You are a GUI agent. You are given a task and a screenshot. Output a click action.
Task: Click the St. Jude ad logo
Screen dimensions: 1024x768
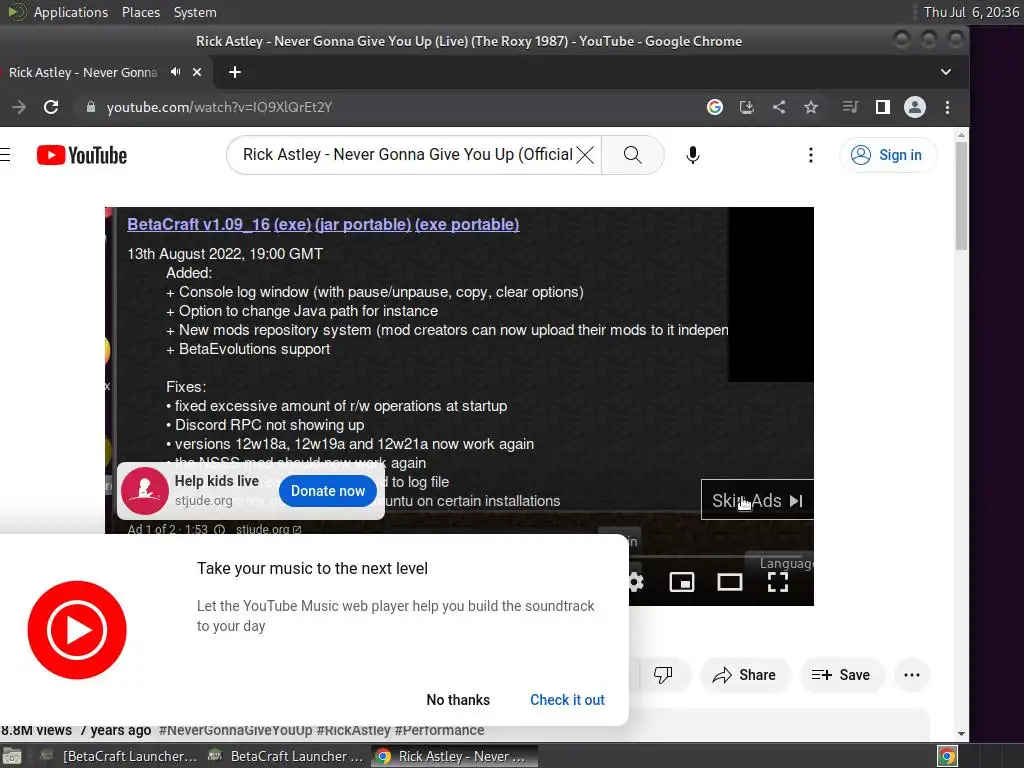click(144, 491)
